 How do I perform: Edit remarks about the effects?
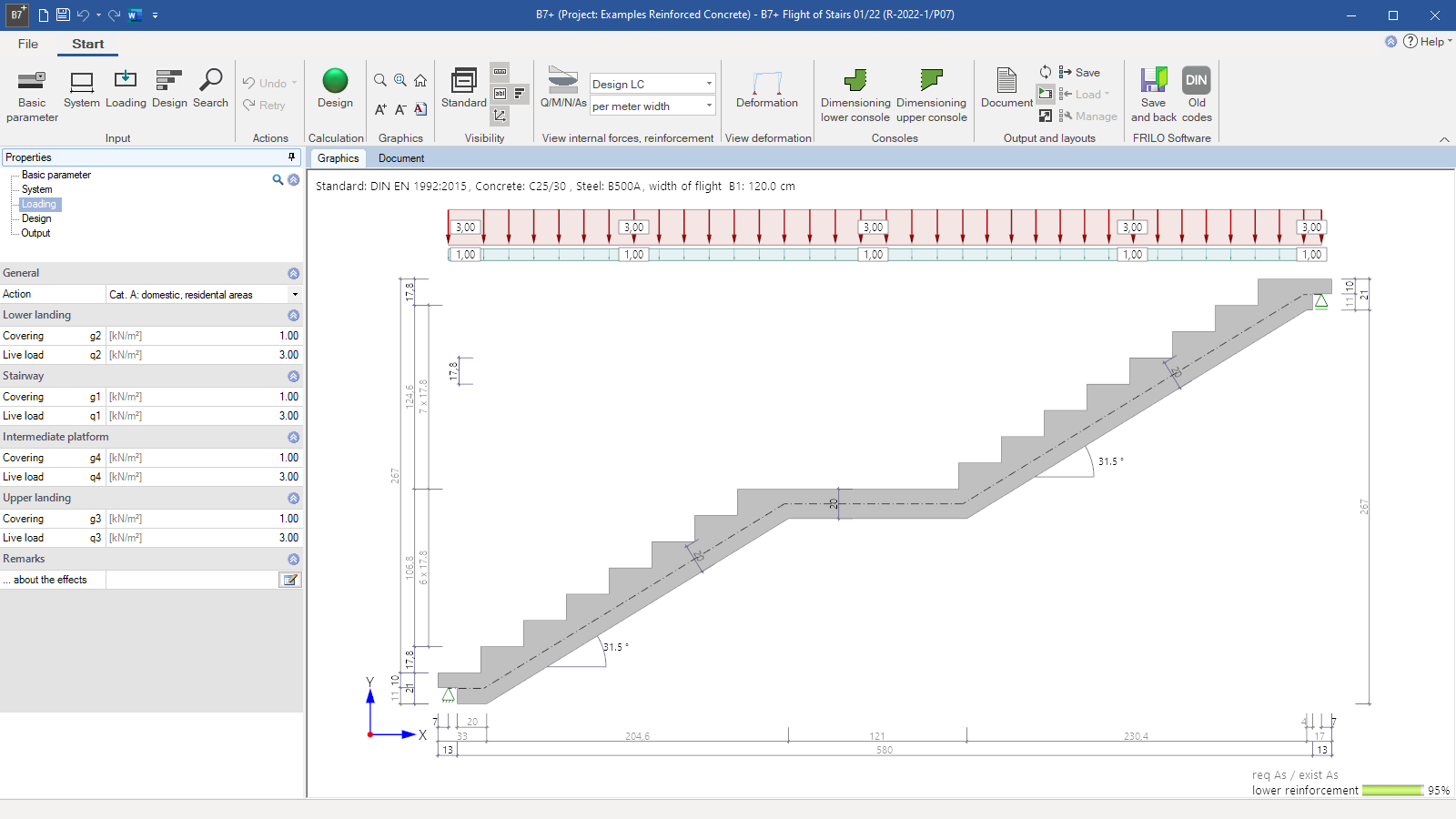290,580
